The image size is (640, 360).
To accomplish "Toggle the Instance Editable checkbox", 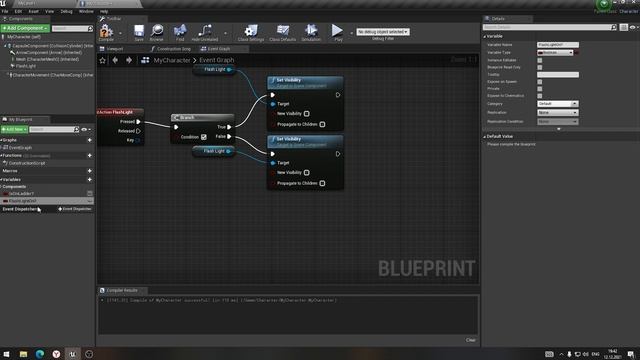I will (540, 60).
